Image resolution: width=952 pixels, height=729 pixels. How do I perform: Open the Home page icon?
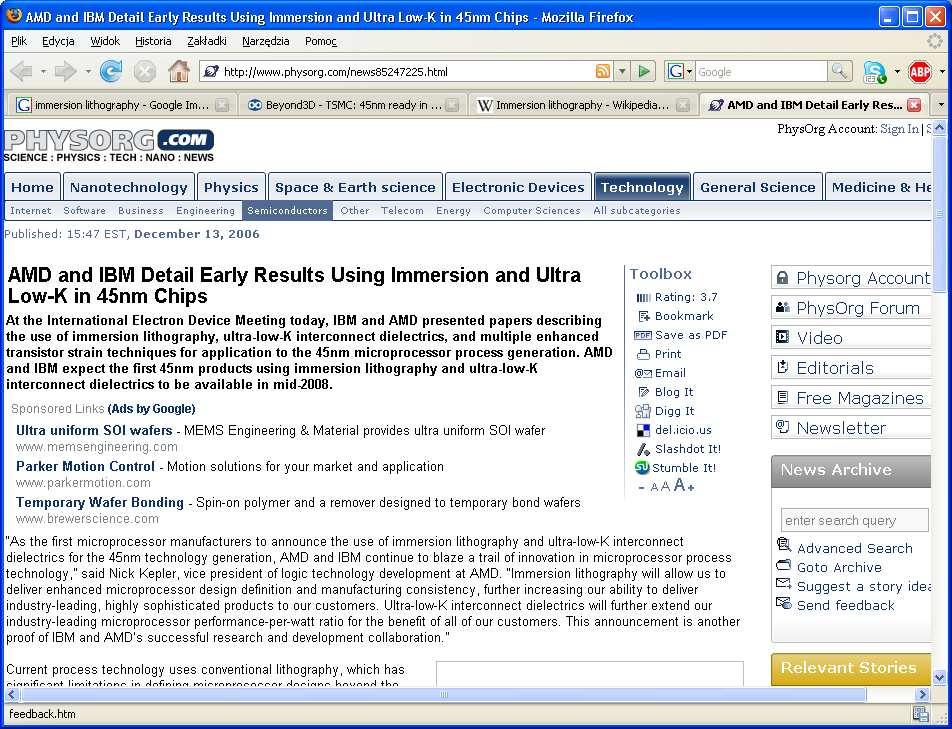179,72
